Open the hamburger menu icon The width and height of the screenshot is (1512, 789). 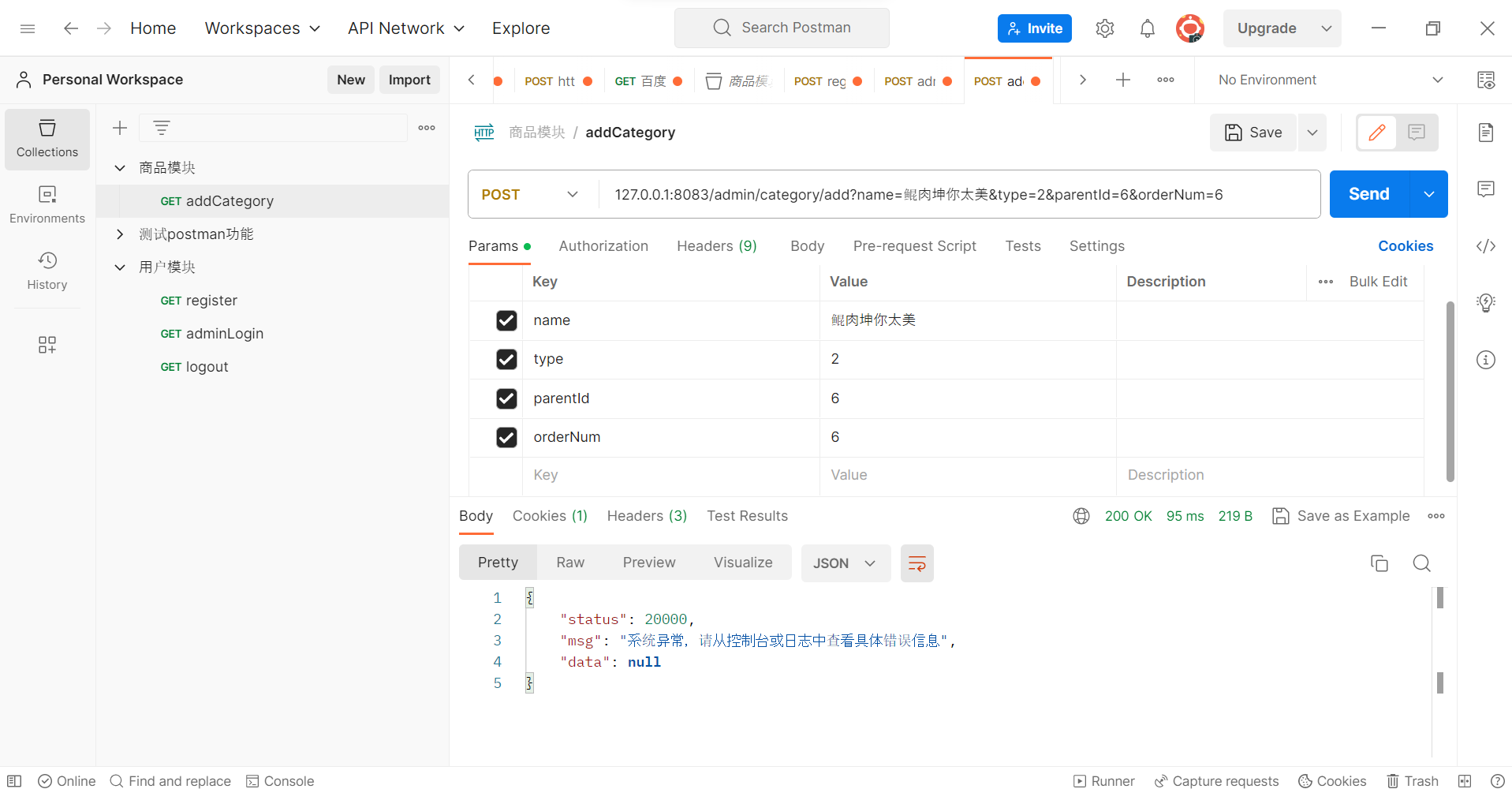click(x=28, y=28)
